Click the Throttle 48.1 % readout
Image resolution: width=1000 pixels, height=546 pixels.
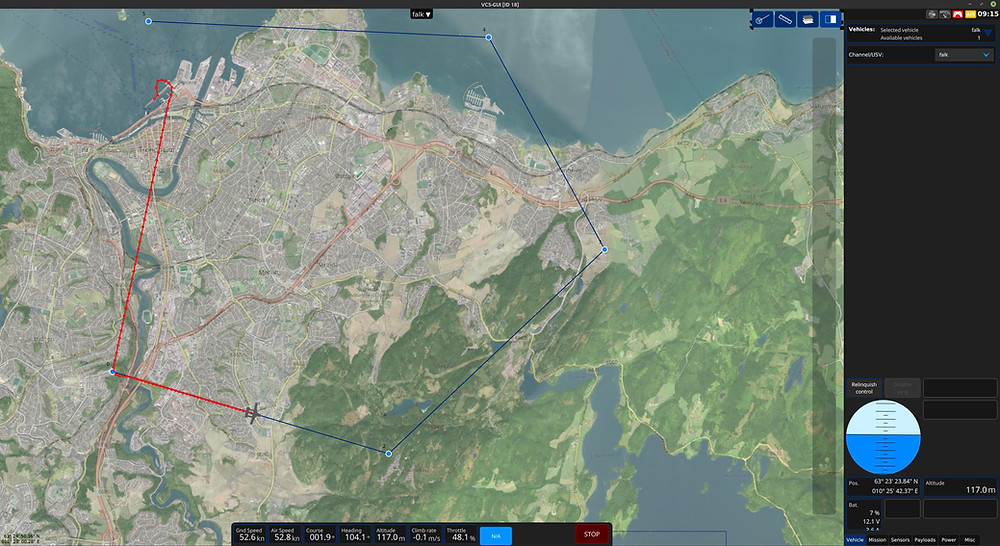[460, 535]
